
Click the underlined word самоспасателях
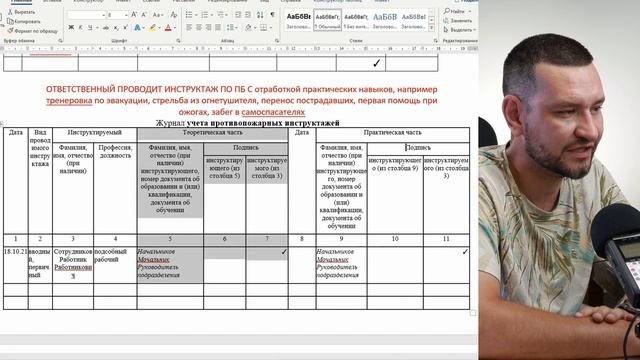(273, 112)
